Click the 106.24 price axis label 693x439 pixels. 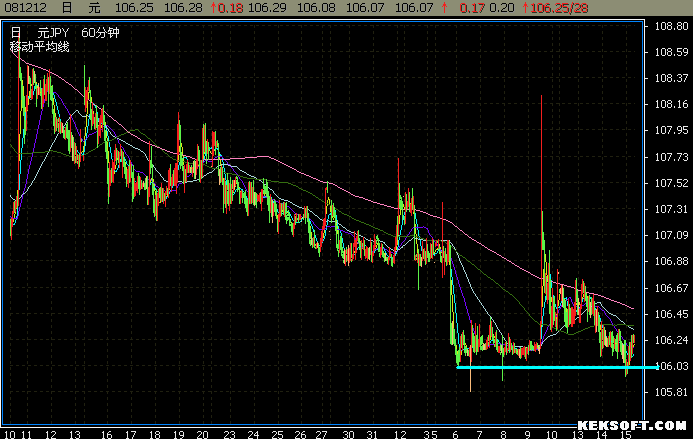[671, 340]
